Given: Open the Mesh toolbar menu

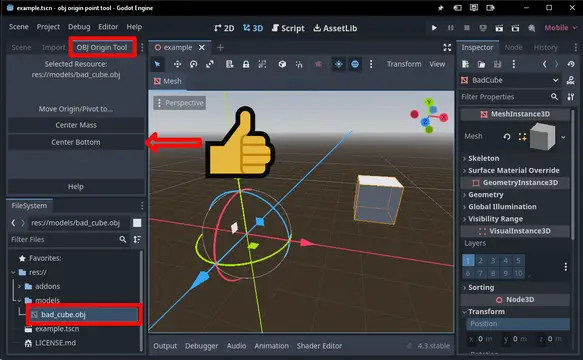Looking at the screenshot, I should click(168, 81).
